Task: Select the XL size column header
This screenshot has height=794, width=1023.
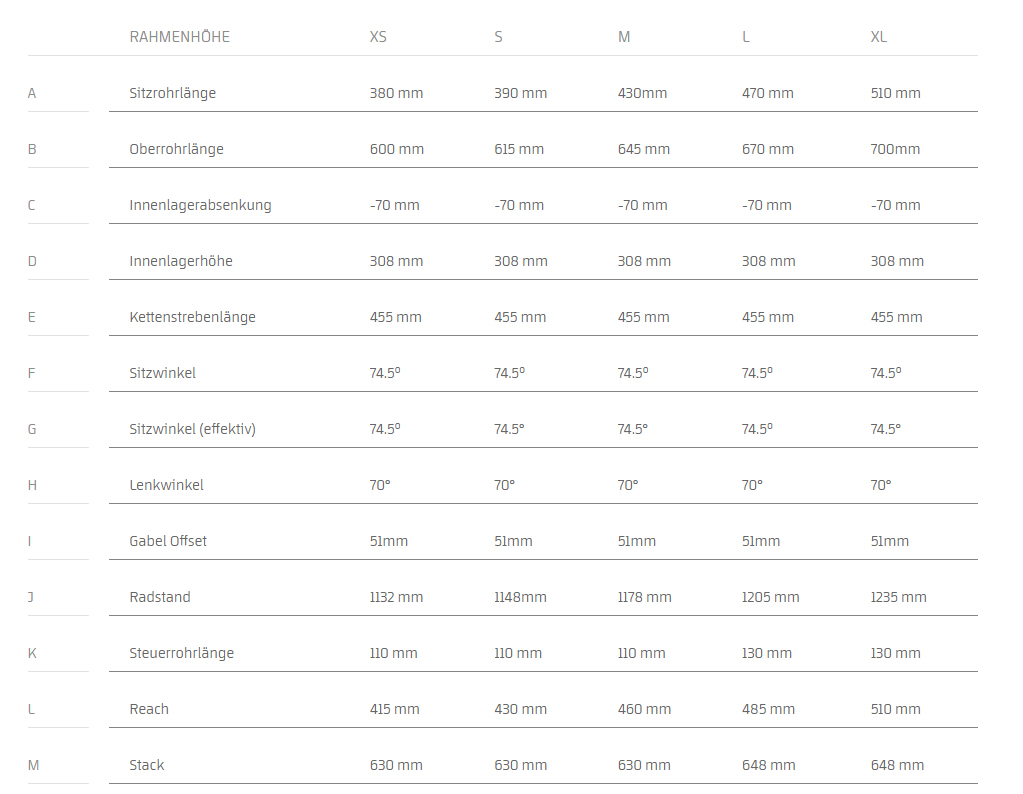Action: point(879,37)
